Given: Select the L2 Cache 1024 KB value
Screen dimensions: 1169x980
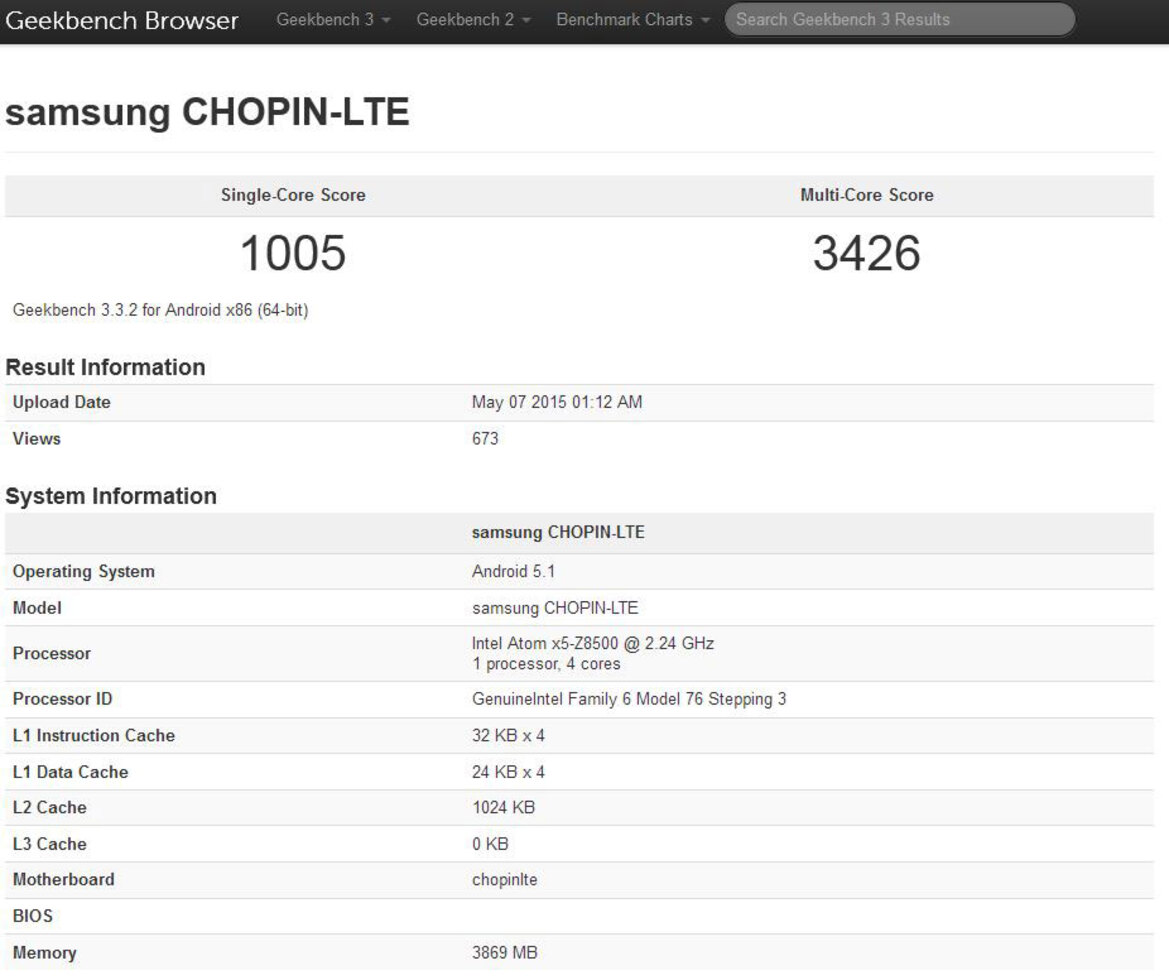Looking at the screenshot, I should click(x=504, y=808).
